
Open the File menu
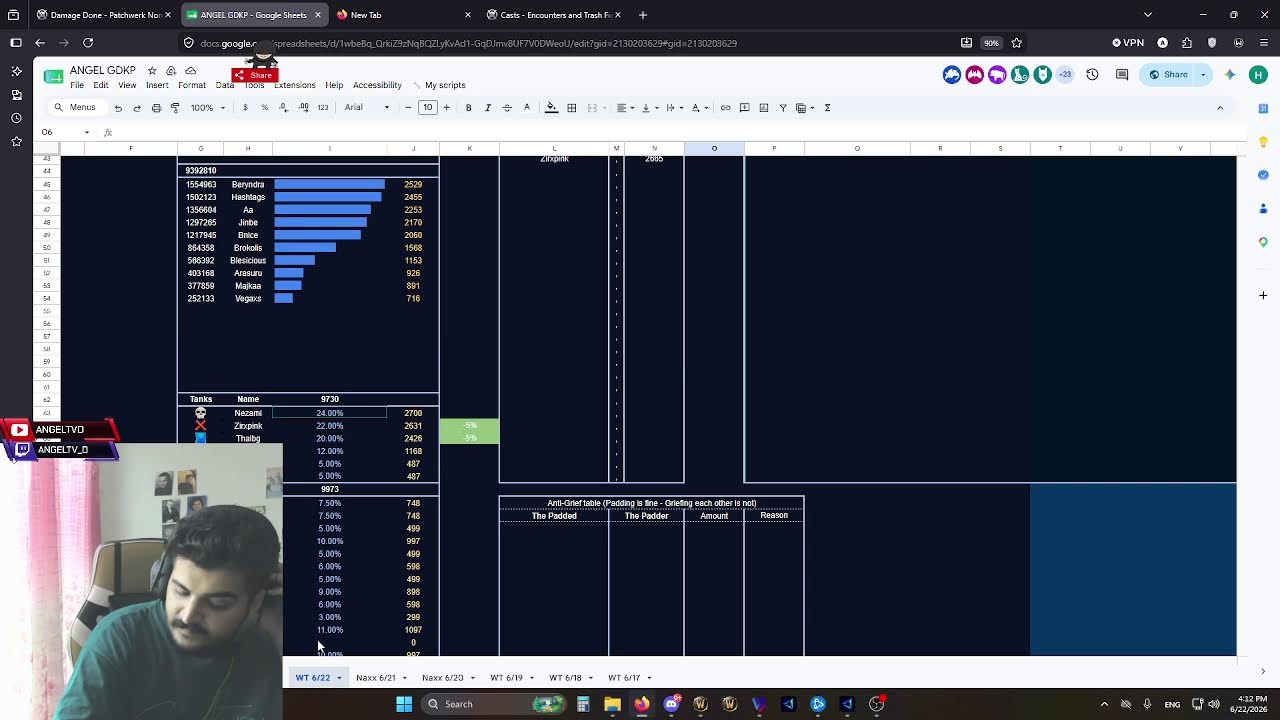click(x=77, y=85)
